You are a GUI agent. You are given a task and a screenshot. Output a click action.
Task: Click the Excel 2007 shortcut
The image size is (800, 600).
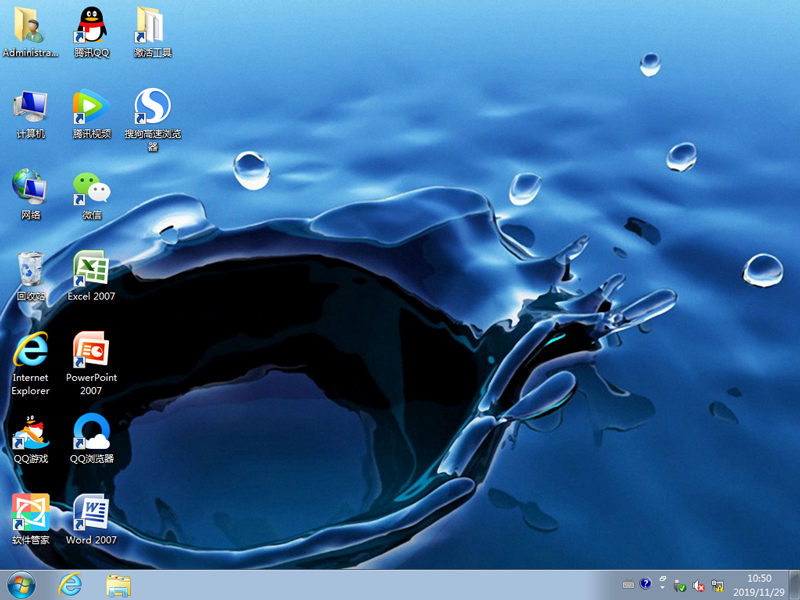[91, 270]
